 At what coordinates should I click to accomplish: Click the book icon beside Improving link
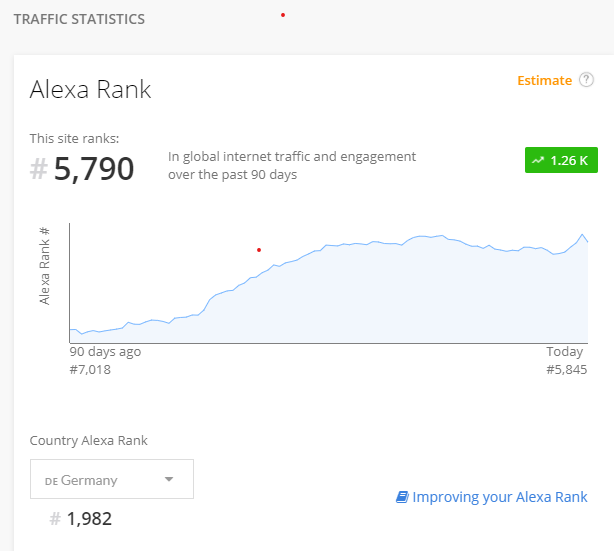click(x=402, y=497)
